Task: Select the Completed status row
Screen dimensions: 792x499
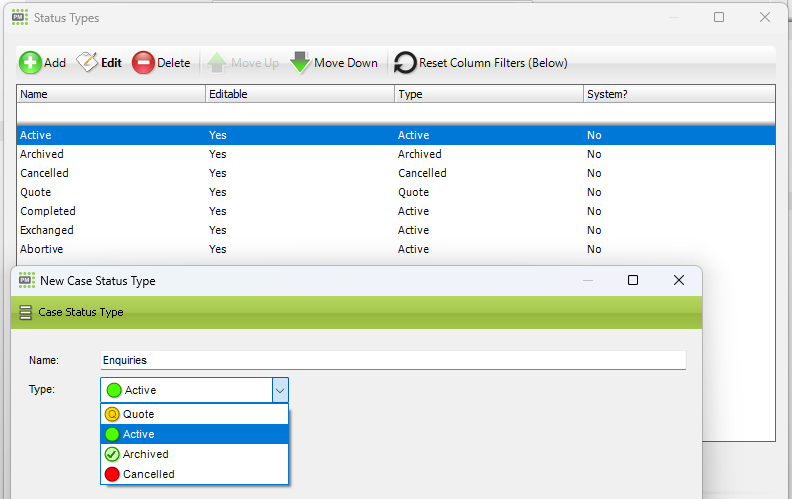Action: [x=396, y=211]
